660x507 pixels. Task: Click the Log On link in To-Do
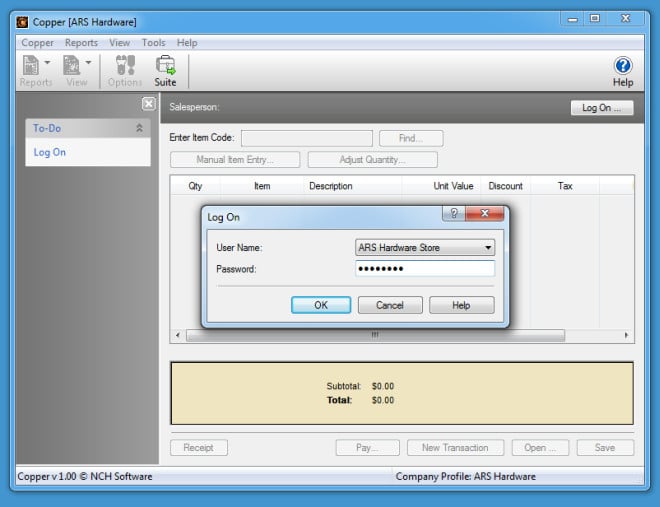pyautogui.click(x=50, y=152)
